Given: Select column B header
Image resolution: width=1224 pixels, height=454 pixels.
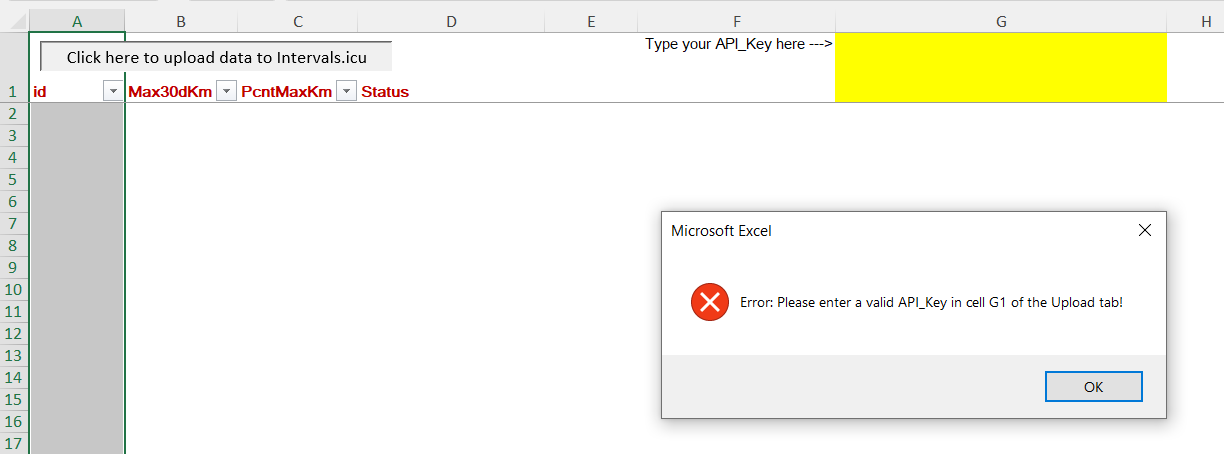Looking at the screenshot, I should pos(181,21).
